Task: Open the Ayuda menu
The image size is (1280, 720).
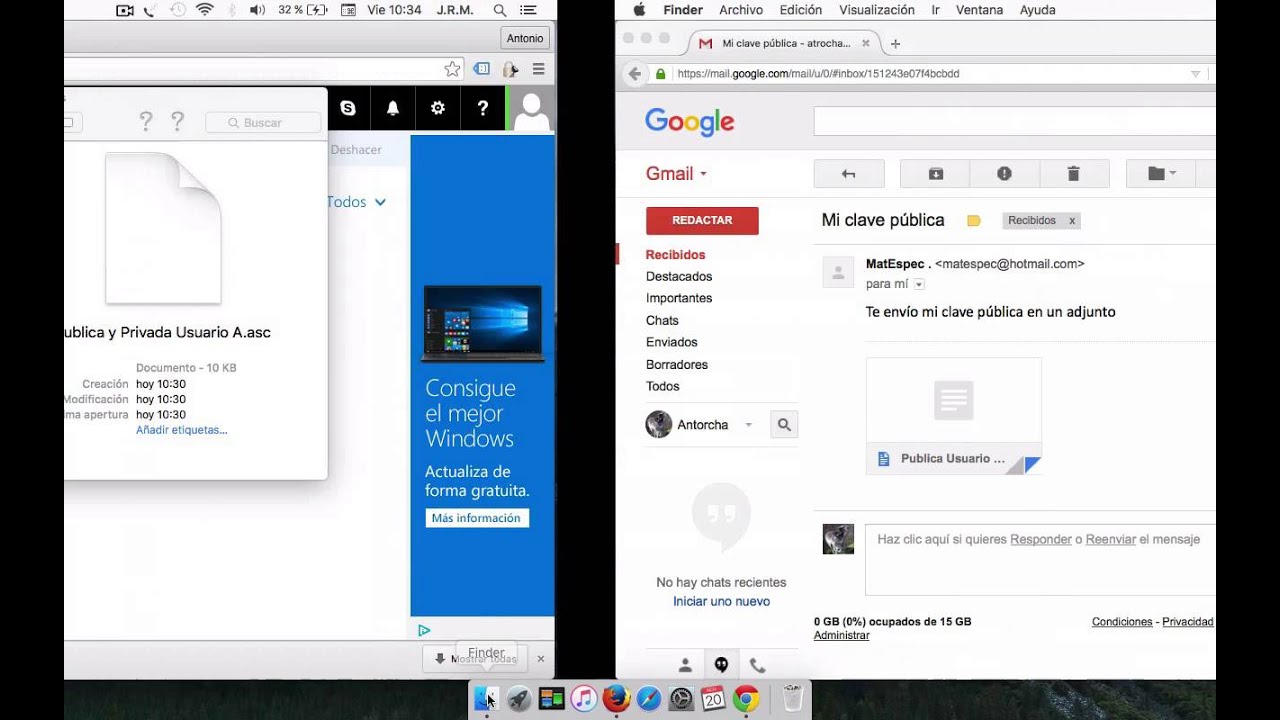Action: (1037, 10)
